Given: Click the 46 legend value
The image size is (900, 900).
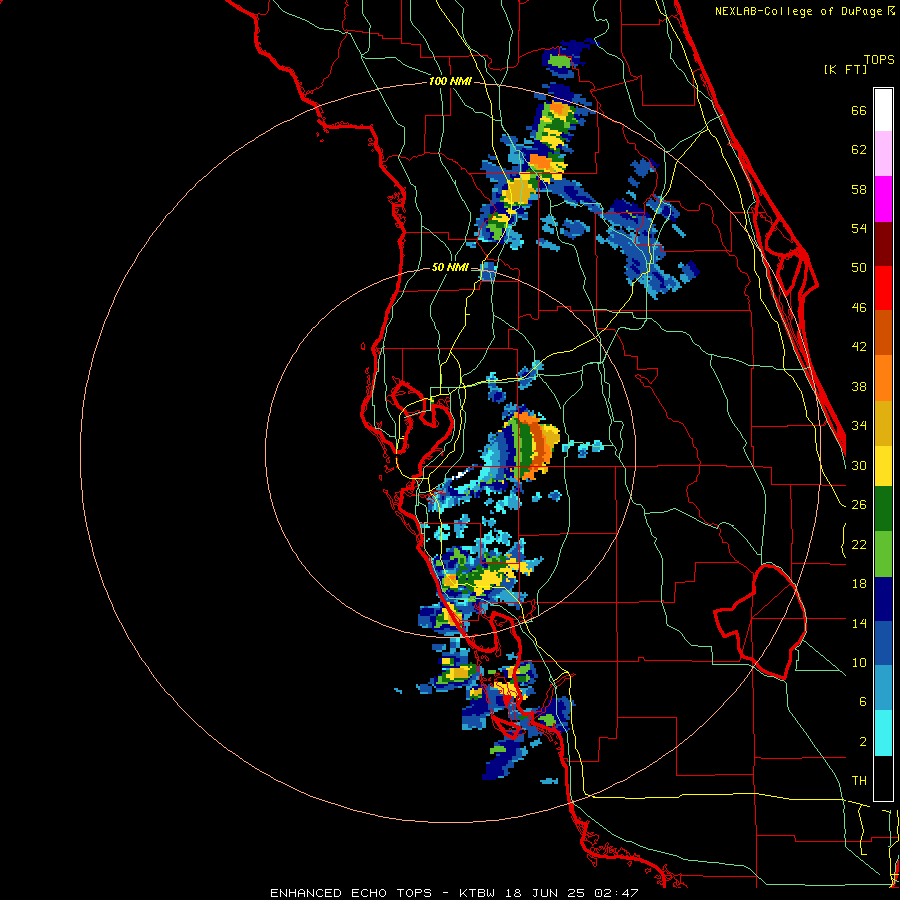Looking at the screenshot, I should (859, 307).
